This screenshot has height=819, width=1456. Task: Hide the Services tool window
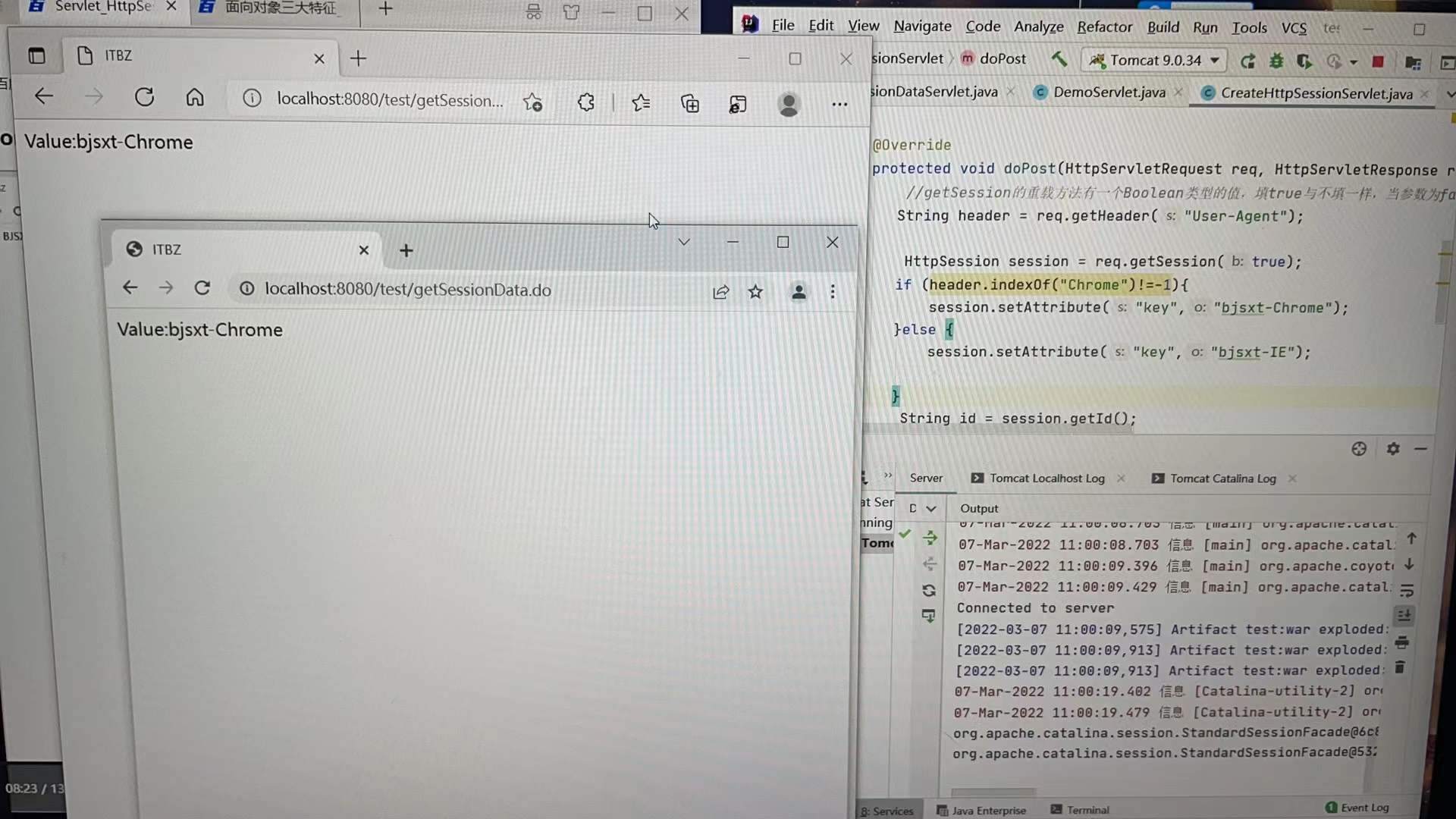coord(1420,449)
